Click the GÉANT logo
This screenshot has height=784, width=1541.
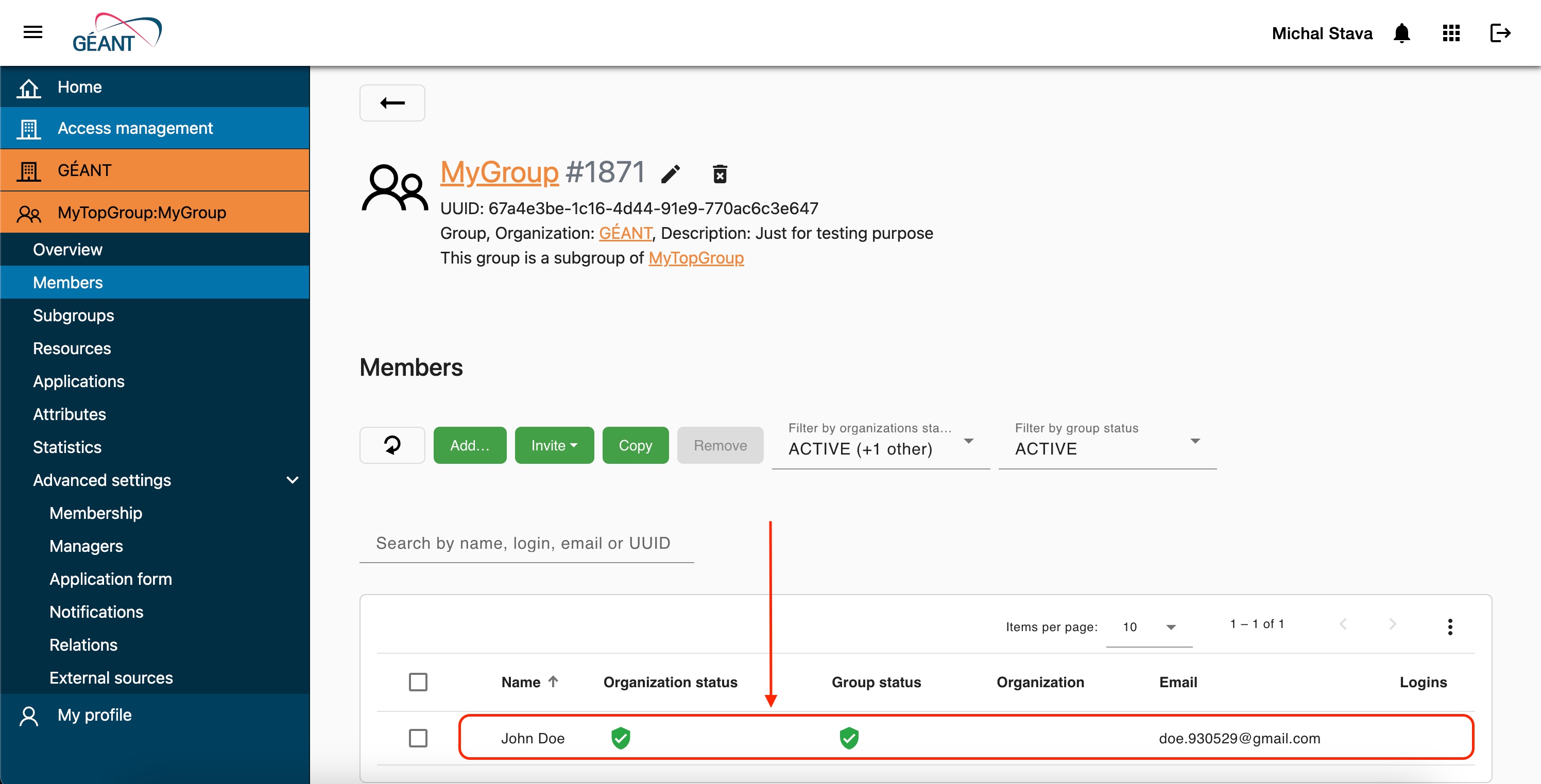click(x=116, y=32)
